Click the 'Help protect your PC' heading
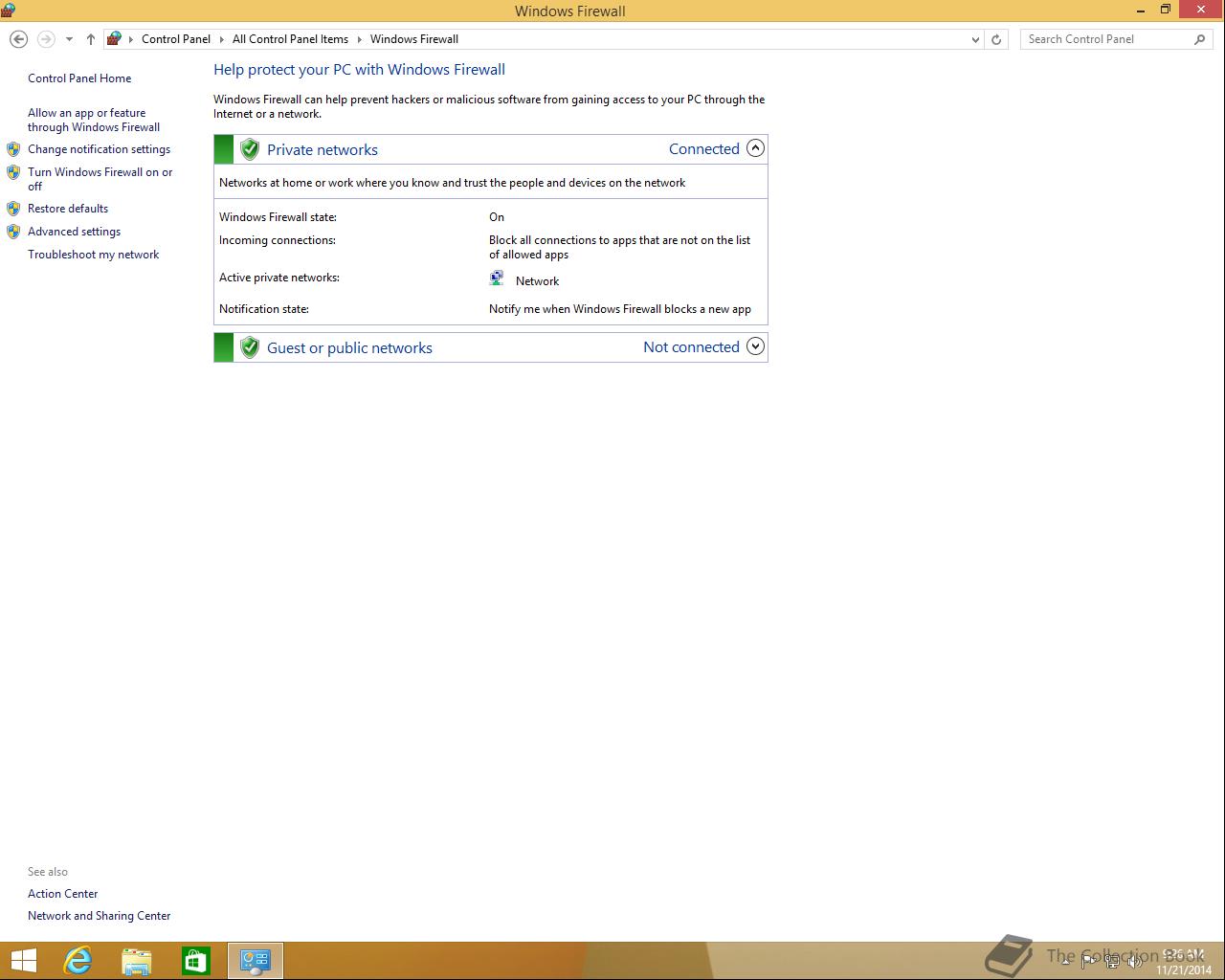 [x=359, y=69]
